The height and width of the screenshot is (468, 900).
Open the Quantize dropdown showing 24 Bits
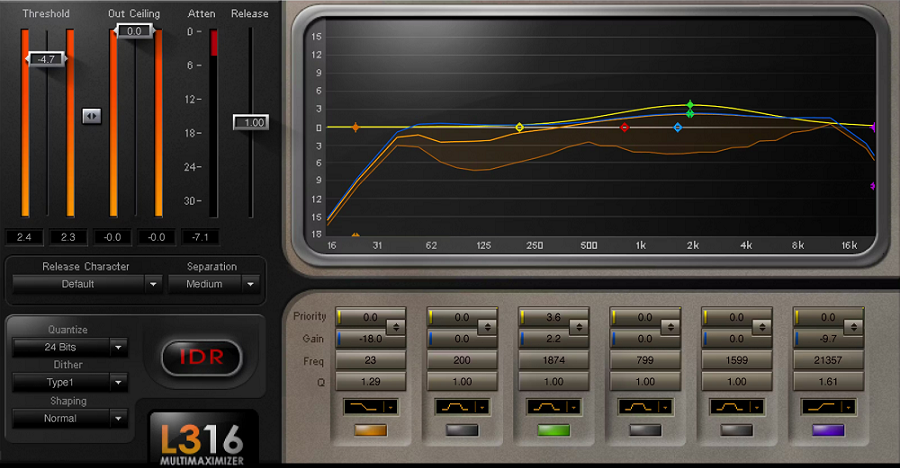(x=69, y=347)
